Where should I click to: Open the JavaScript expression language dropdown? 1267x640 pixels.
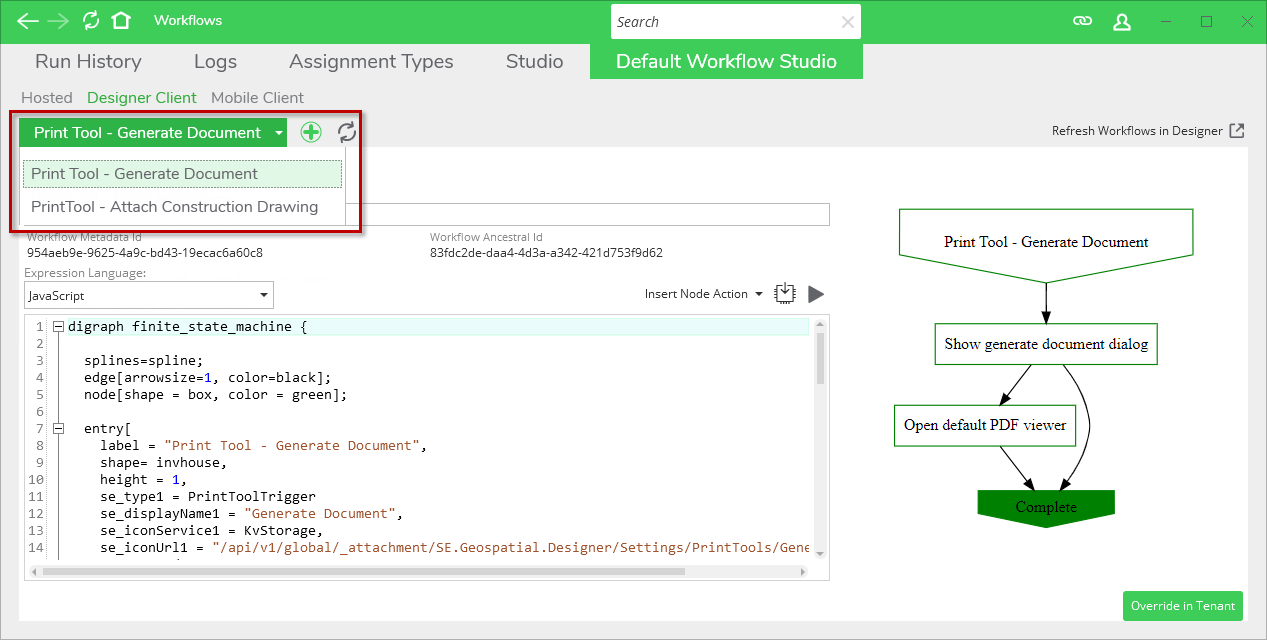pyautogui.click(x=149, y=295)
